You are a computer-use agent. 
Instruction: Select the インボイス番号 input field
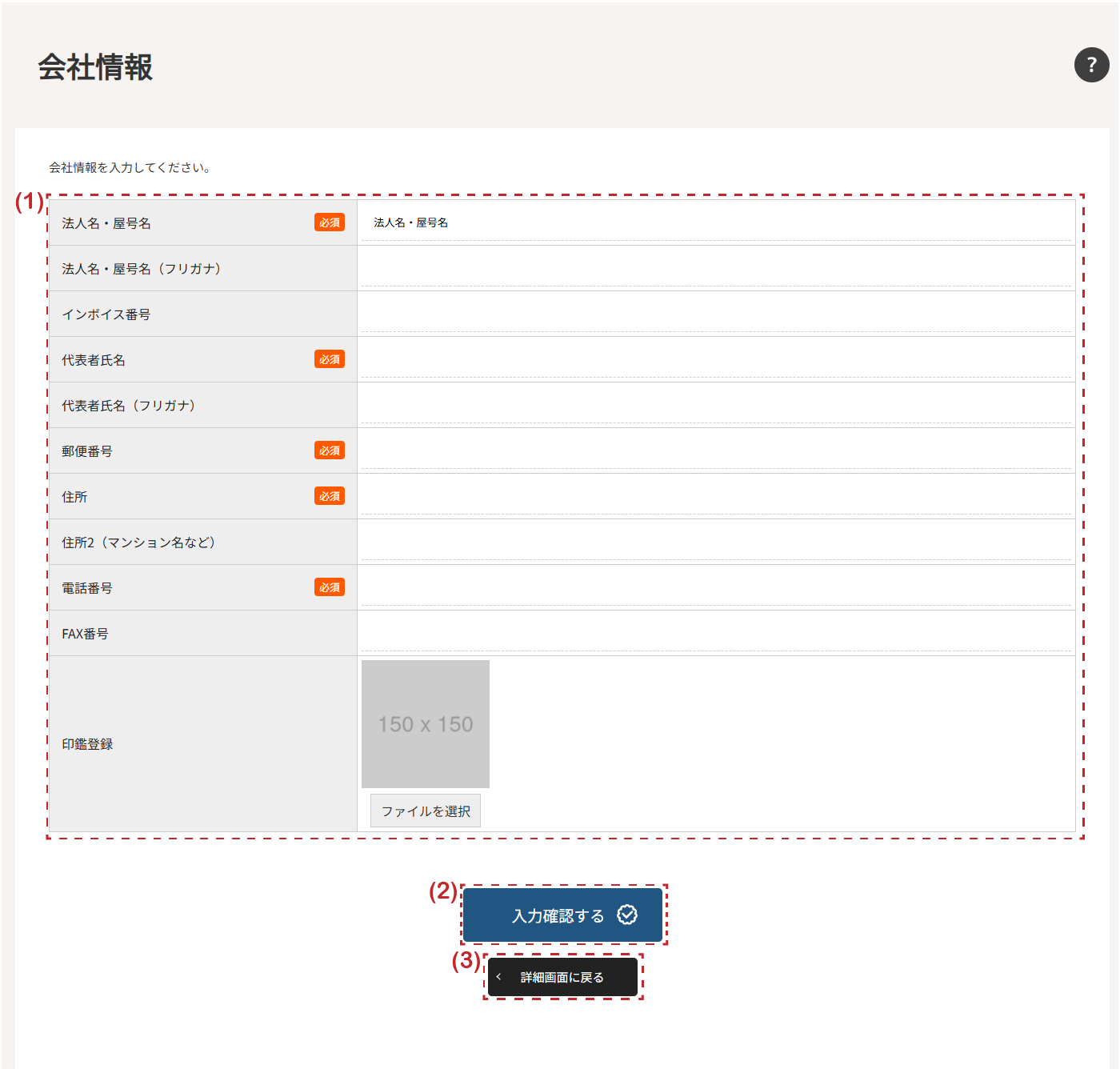coord(715,314)
